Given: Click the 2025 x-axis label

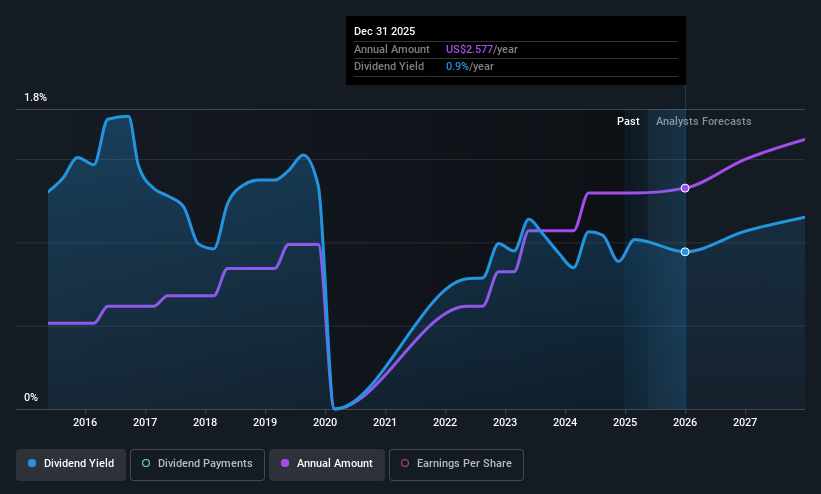Looking at the screenshot, I should 625,422.
